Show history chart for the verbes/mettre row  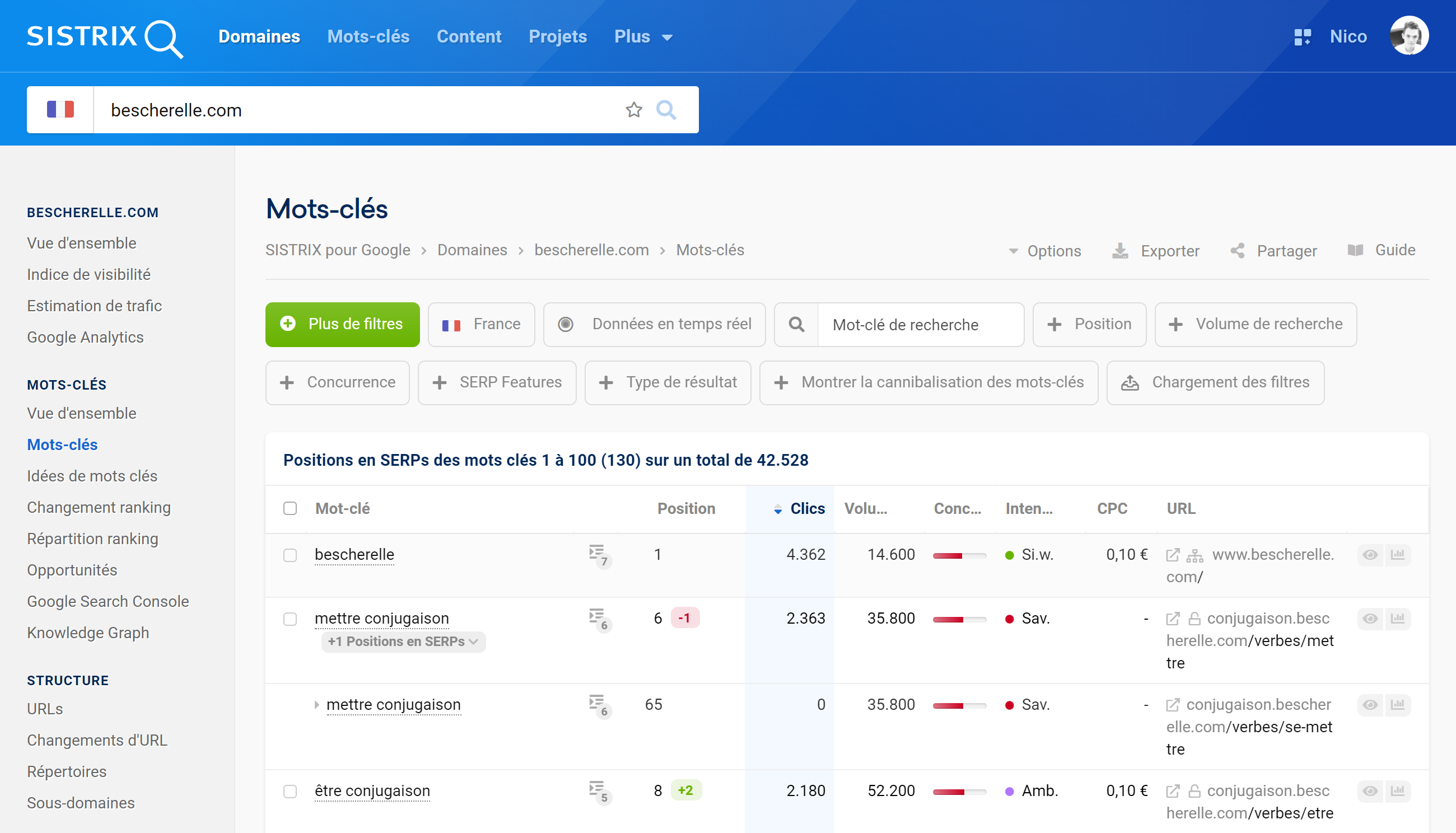1398,619
